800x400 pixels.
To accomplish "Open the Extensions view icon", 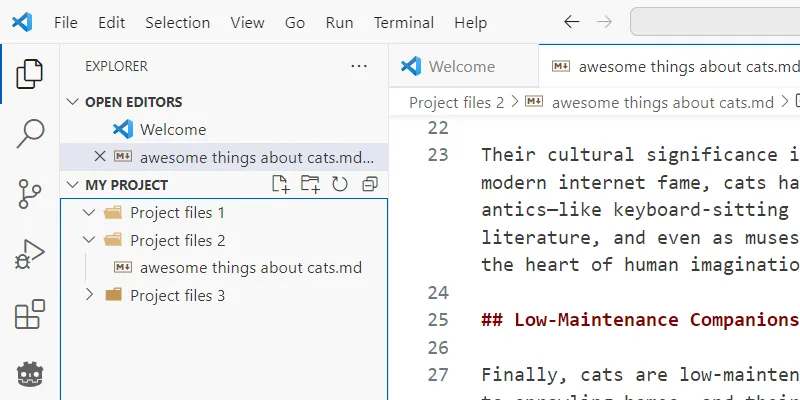I will click(30, 315).
